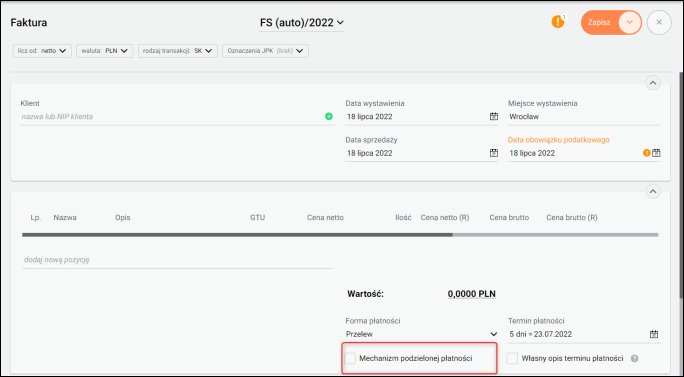684x377 pixels.
Task: Open Forma płatności Przelew dropdown
Action: (x=421, y=334)
